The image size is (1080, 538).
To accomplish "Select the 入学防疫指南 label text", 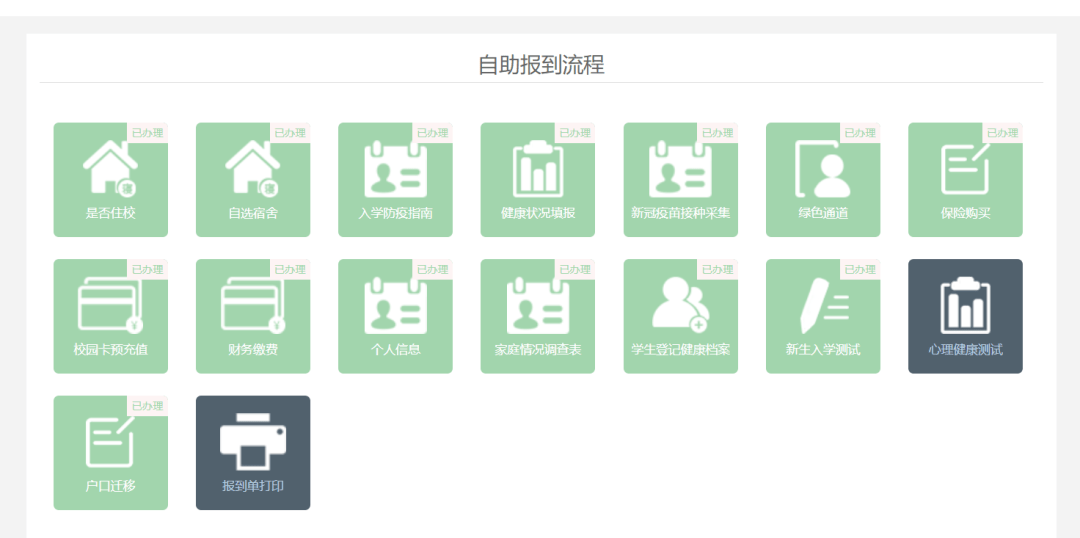I will (395, 214).
